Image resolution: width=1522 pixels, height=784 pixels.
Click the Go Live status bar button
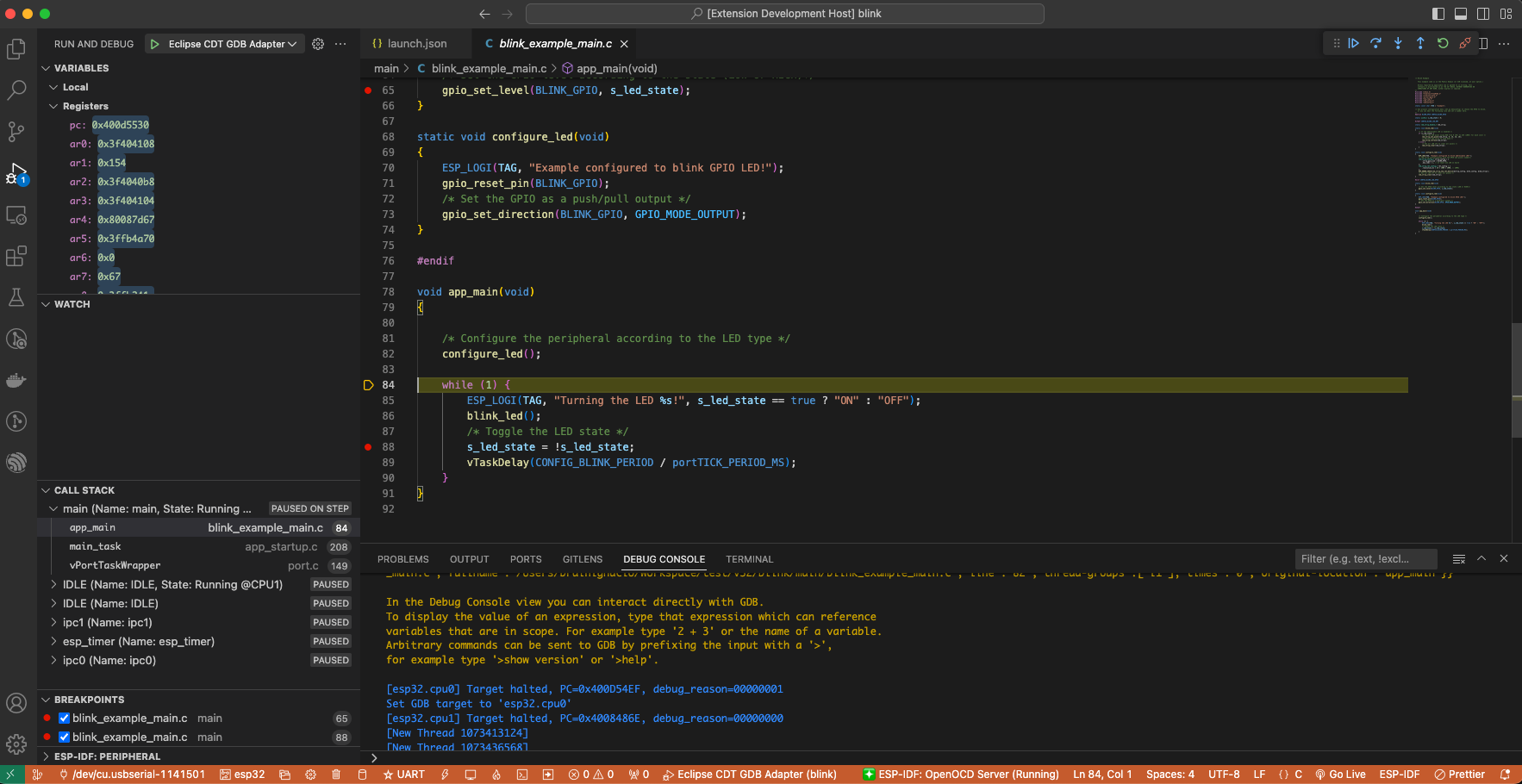point(1340,775)
